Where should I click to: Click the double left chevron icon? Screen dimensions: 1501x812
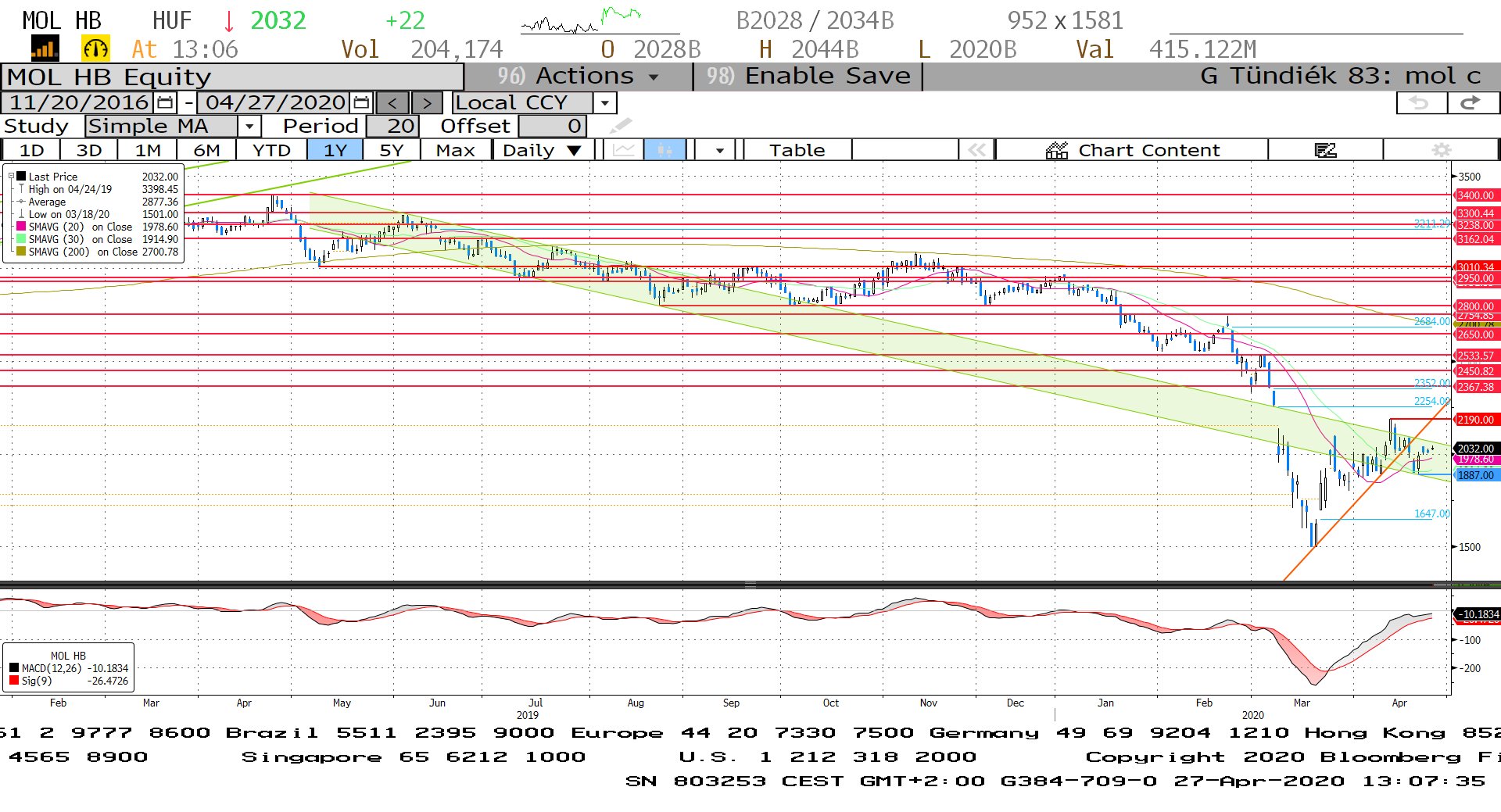point(976,150)
